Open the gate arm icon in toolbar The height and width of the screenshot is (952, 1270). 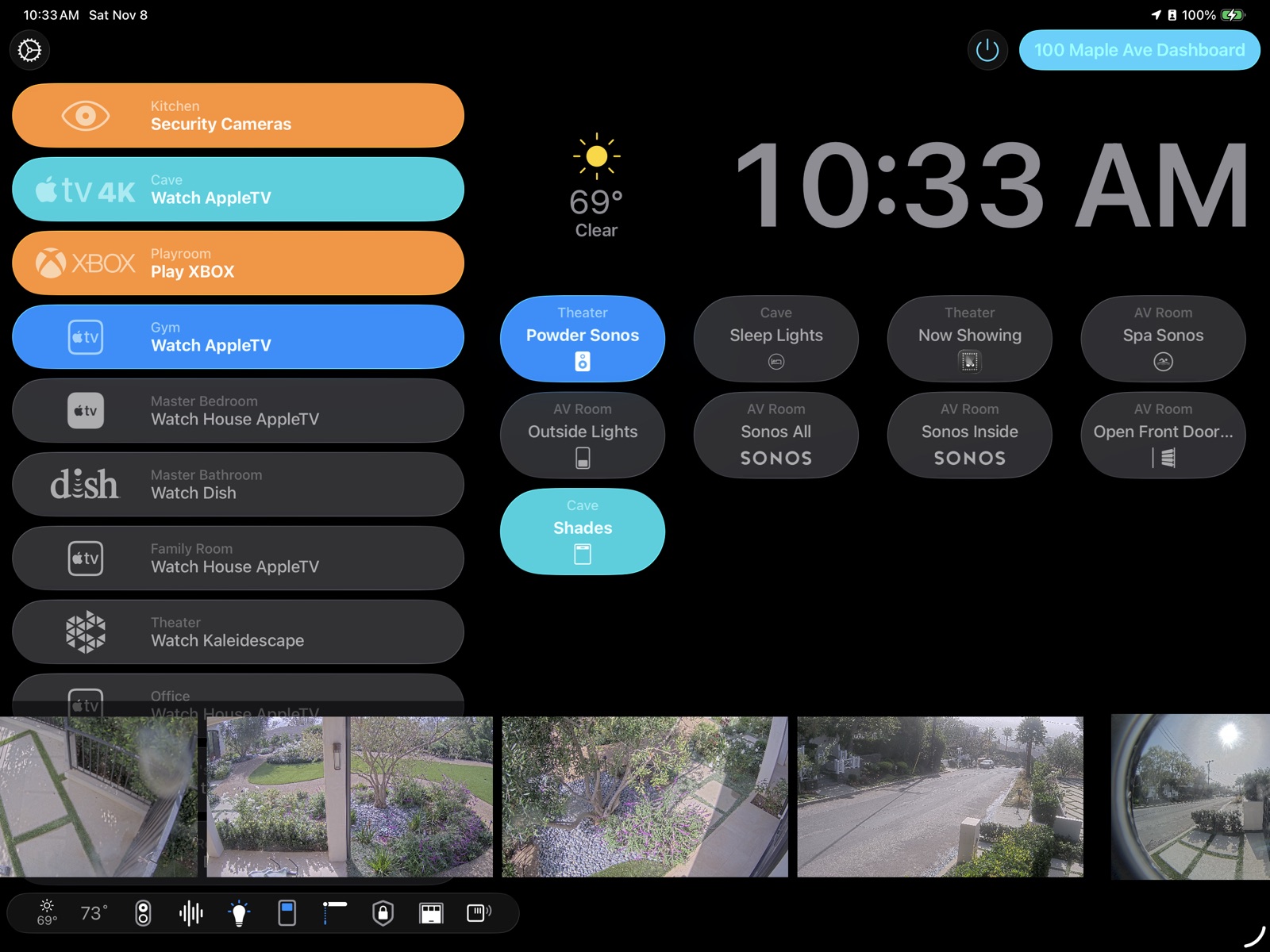tap(334, 912)
